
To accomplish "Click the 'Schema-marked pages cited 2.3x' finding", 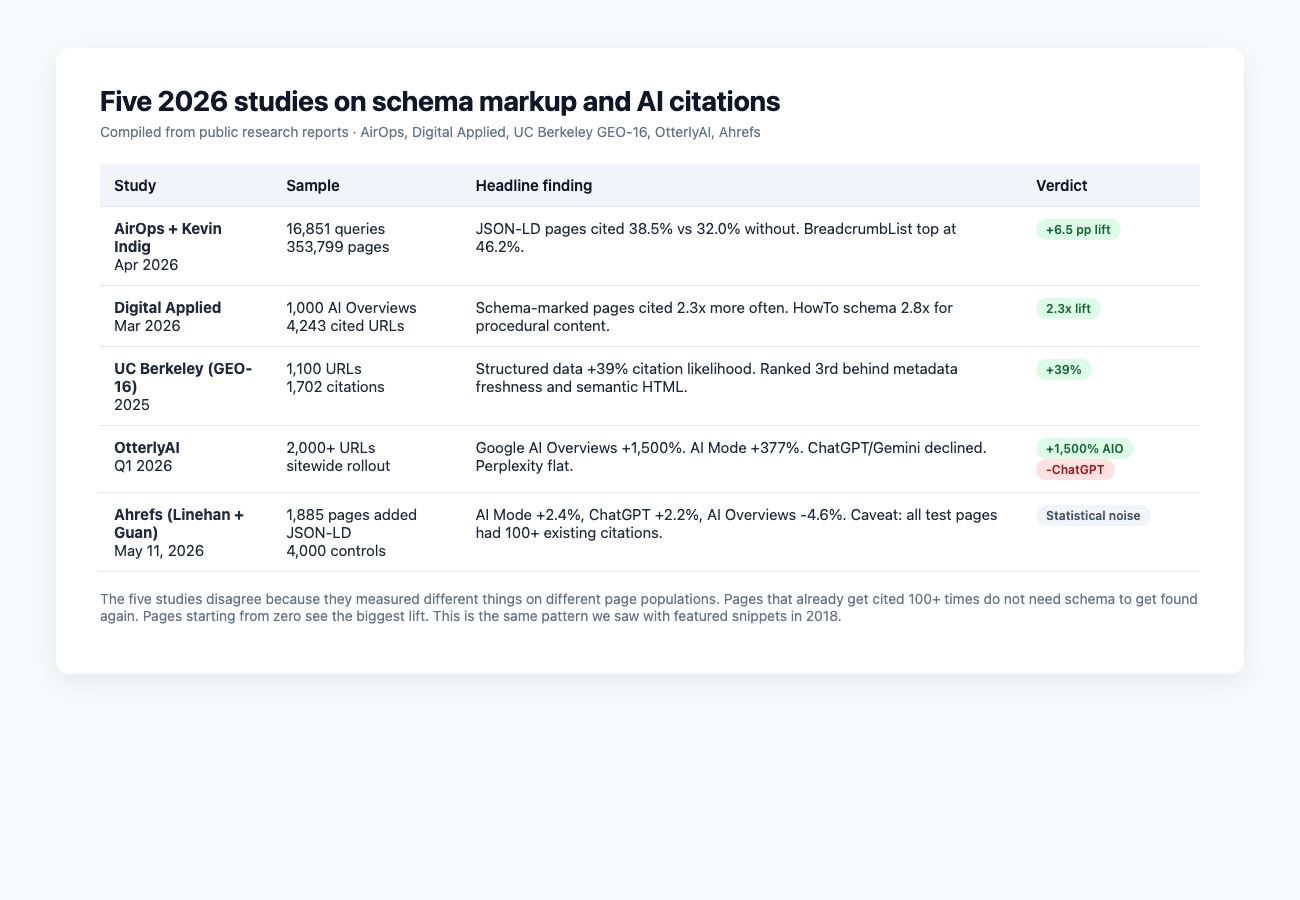I will click(x=714, y=316).
